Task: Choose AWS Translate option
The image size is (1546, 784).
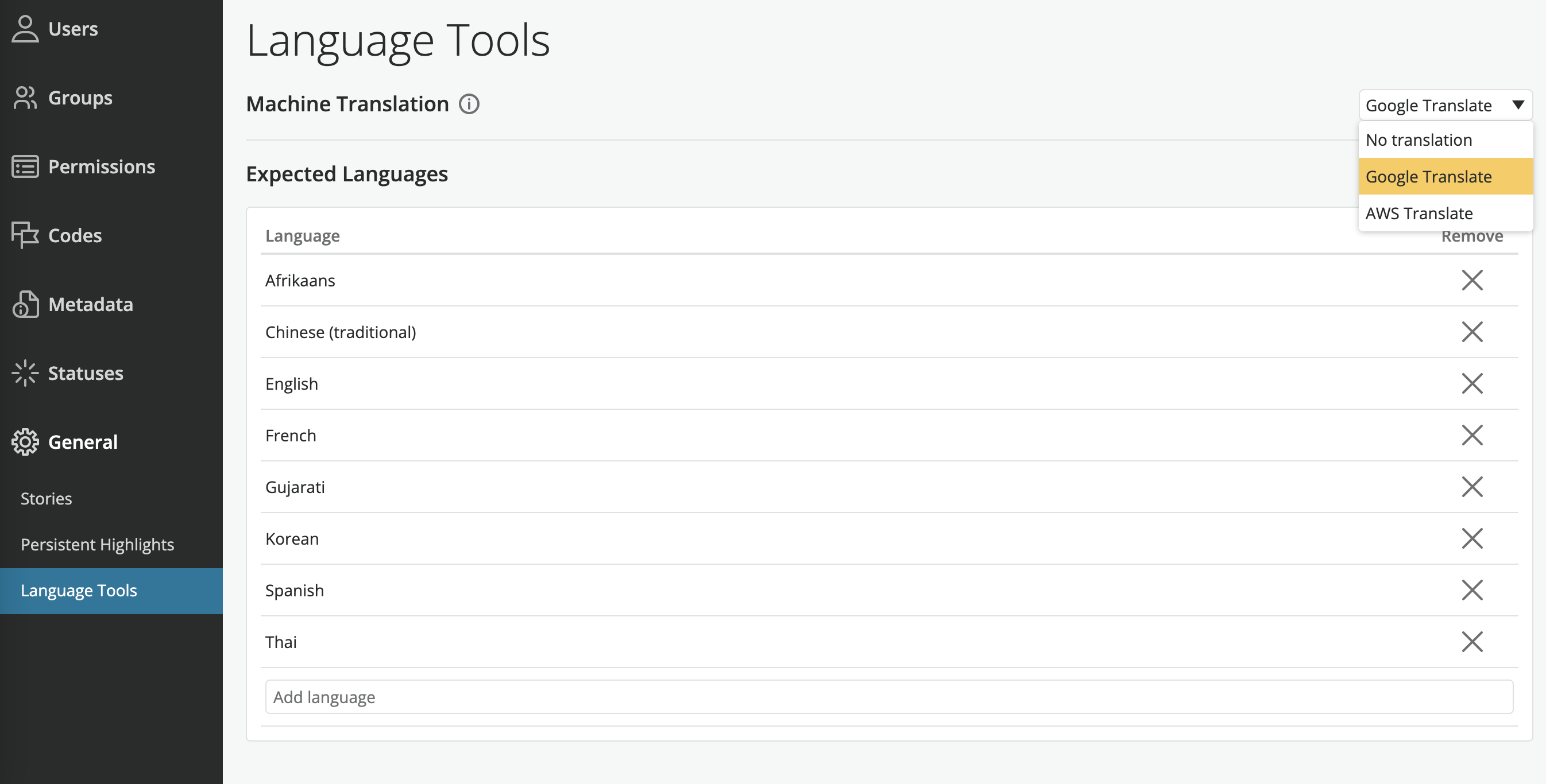Action: (1445, 213)
